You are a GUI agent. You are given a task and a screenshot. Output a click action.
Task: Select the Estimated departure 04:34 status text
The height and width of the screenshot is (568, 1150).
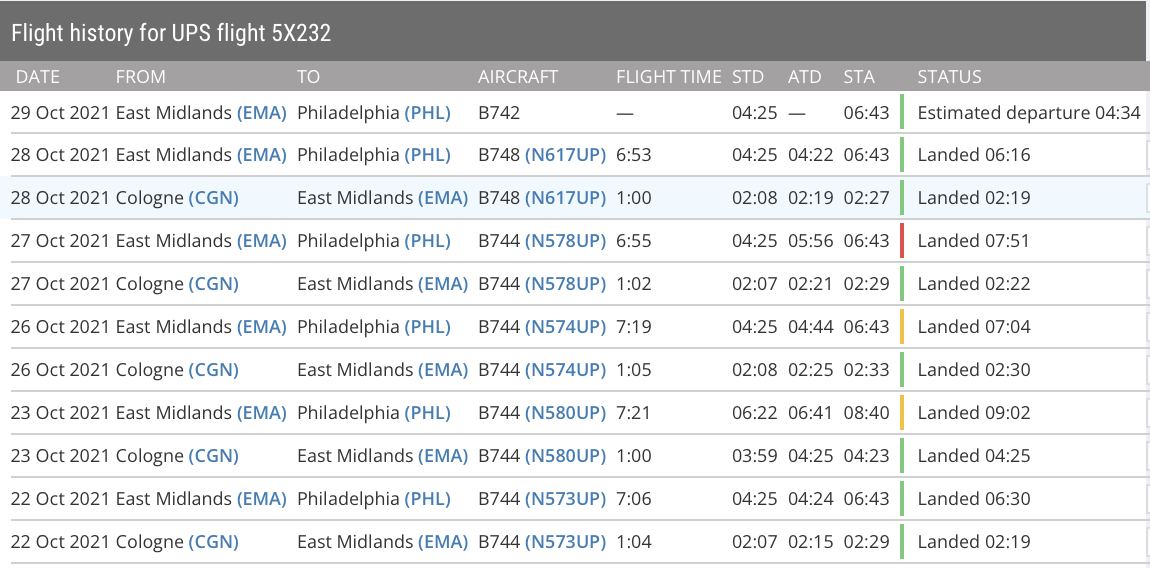tap(1028, 112)
